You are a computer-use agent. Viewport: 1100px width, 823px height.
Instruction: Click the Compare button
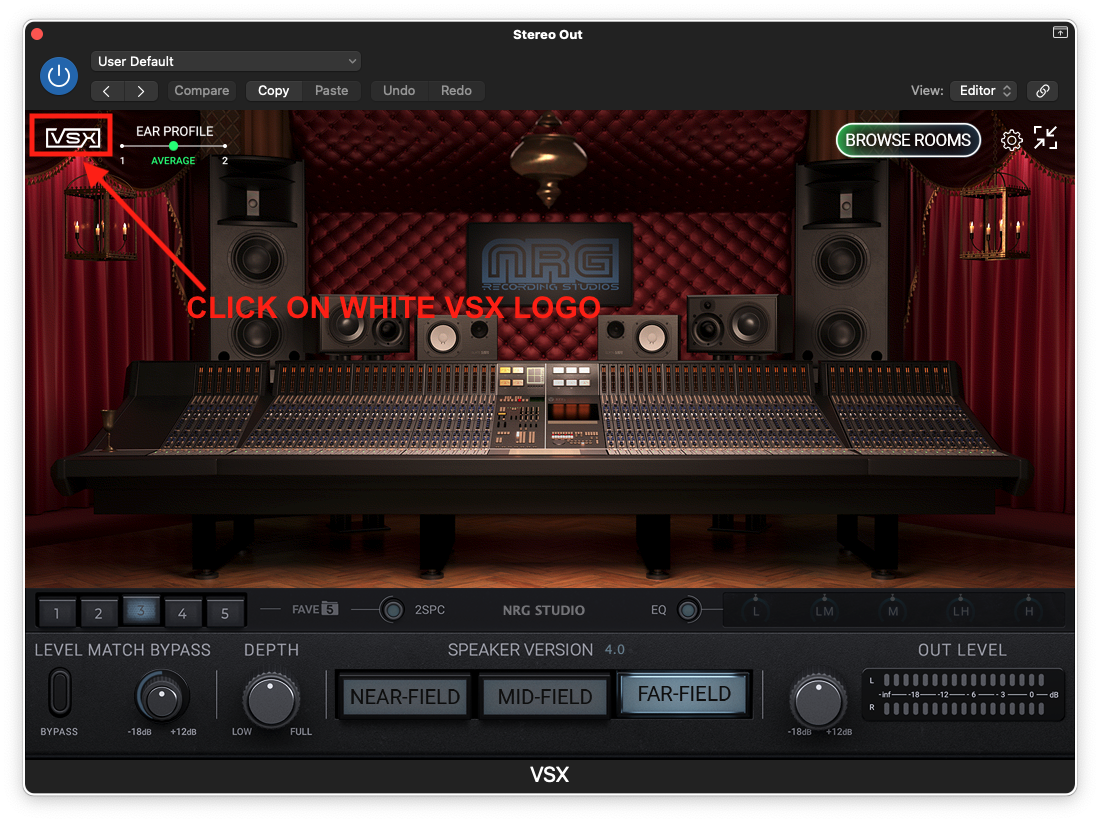click(x=201, y=91)
